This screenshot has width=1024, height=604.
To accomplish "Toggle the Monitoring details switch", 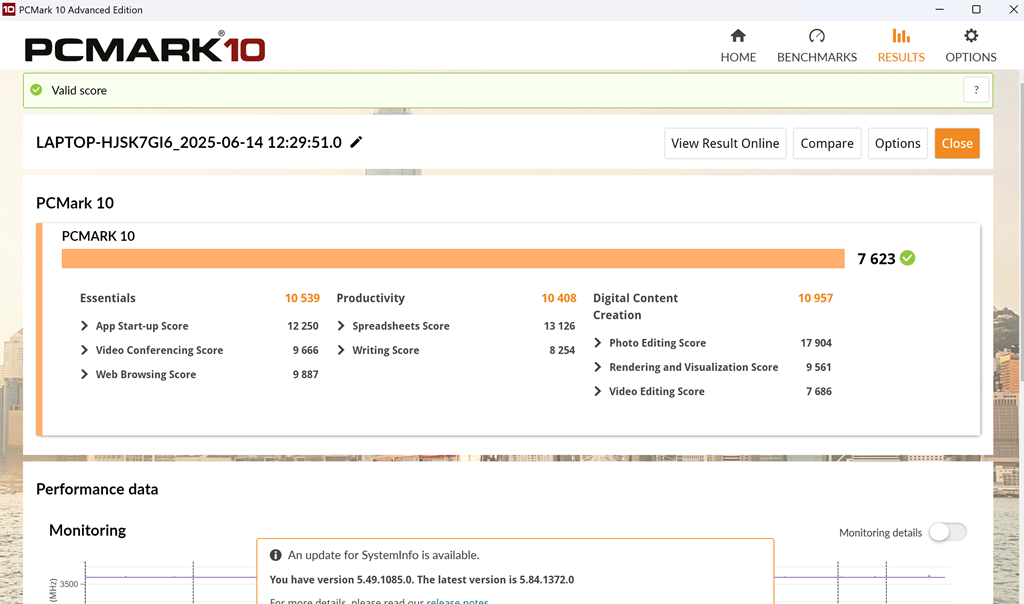I will (946, 533).
